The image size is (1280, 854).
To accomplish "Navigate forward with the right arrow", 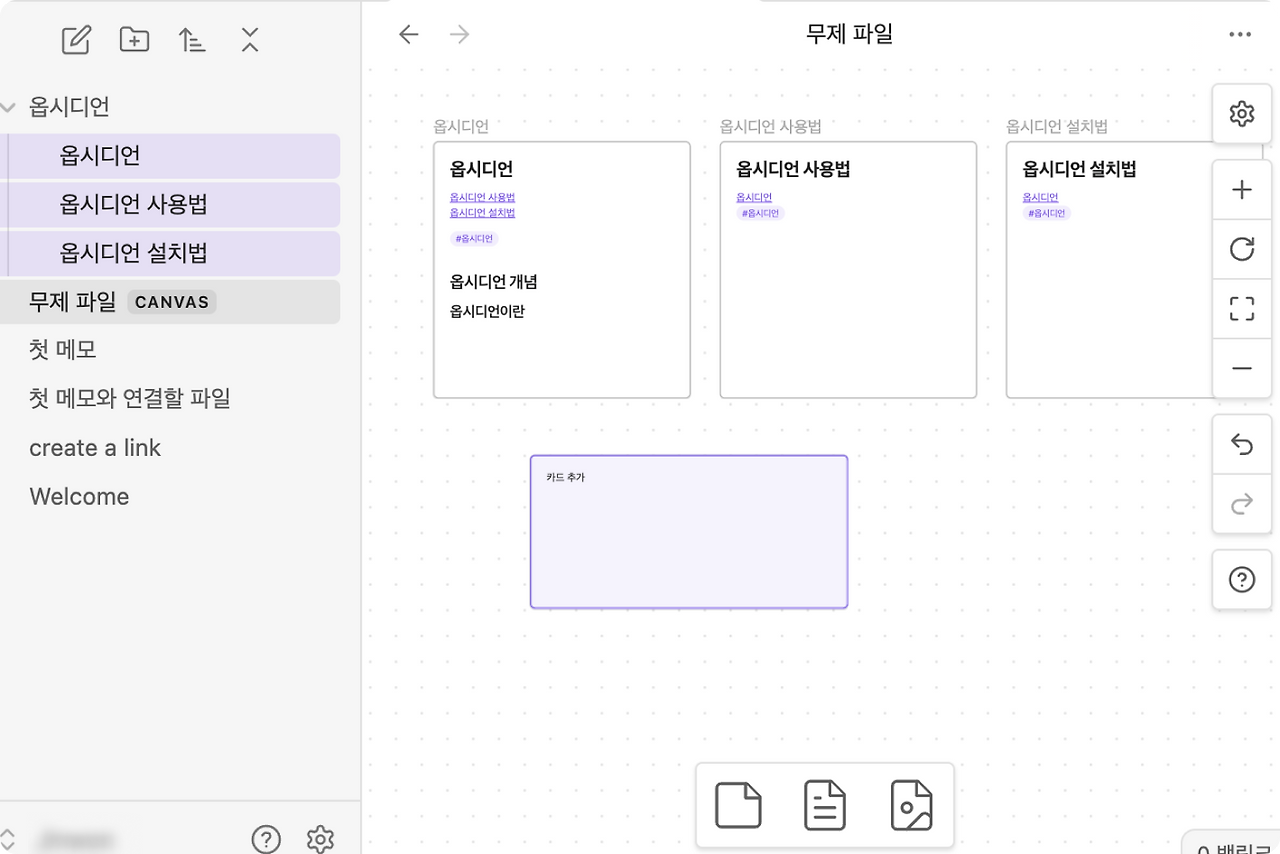I will tap(460, 35).
